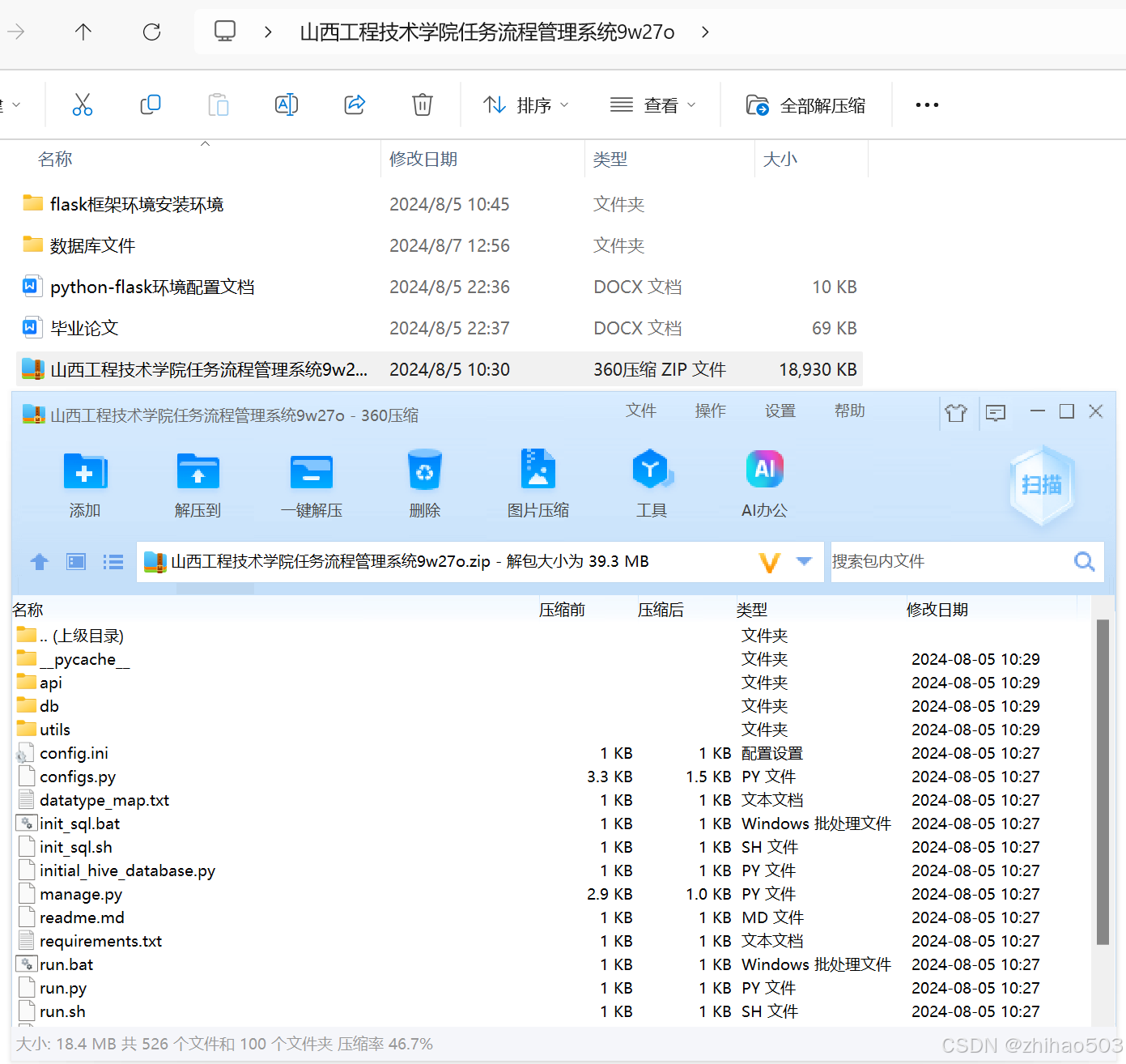
Task: Click the Copy icon in Explorer toolbar
Action: [151, 104]
